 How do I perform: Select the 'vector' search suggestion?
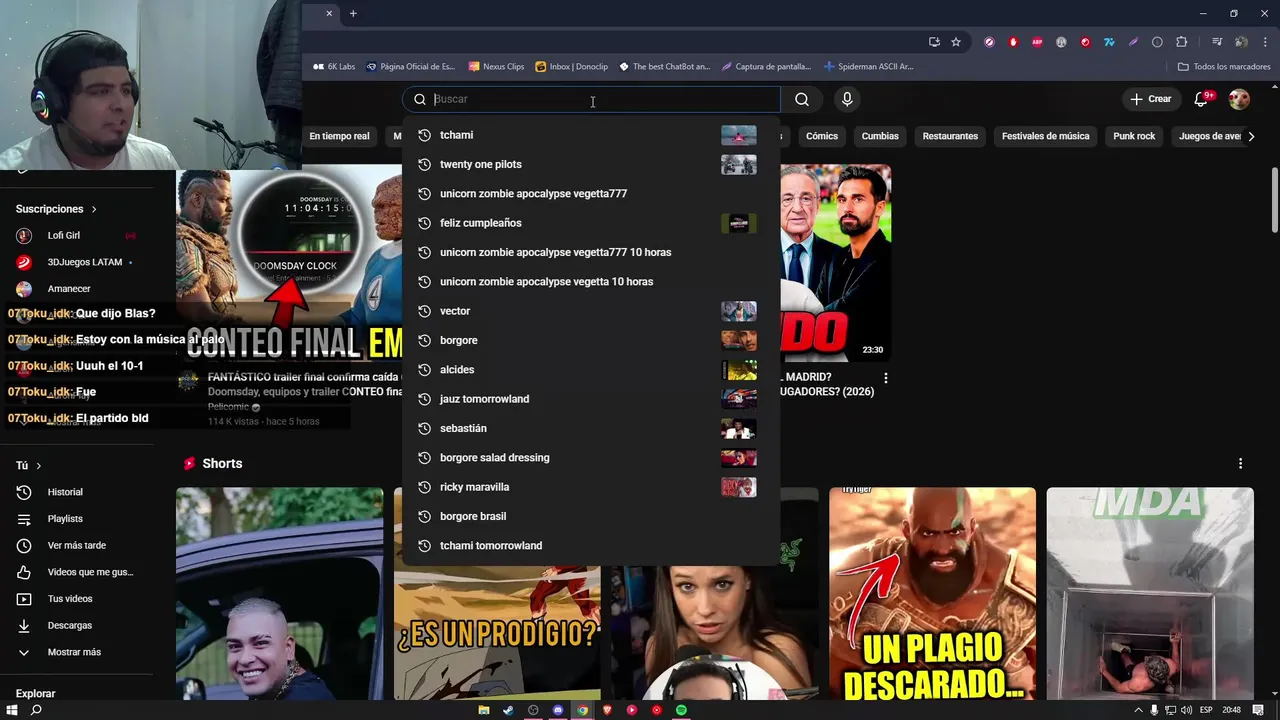point(591,311)
